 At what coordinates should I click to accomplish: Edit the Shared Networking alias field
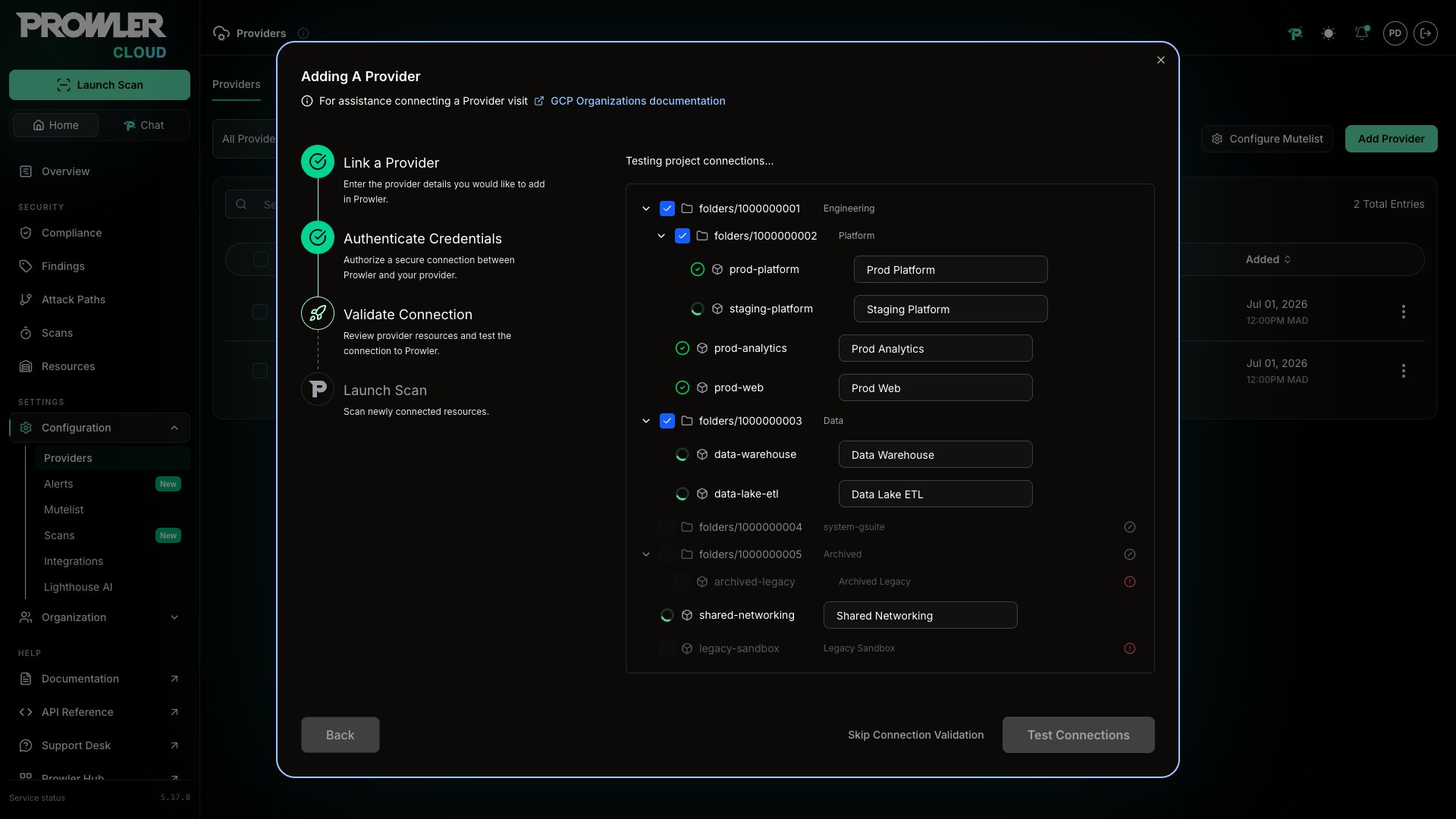tap(921, 615)
